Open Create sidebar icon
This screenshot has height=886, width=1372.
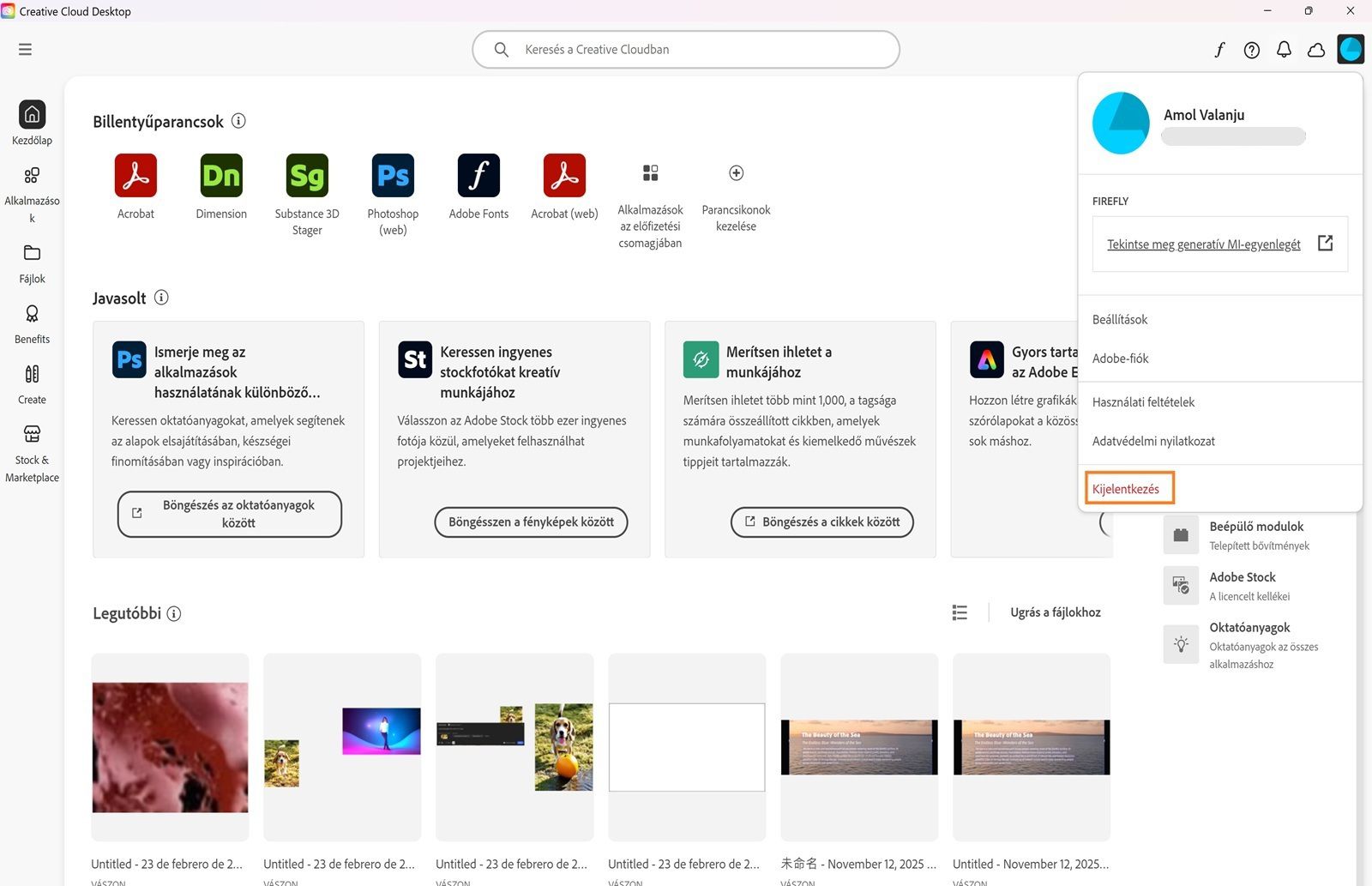click(32, 374)
